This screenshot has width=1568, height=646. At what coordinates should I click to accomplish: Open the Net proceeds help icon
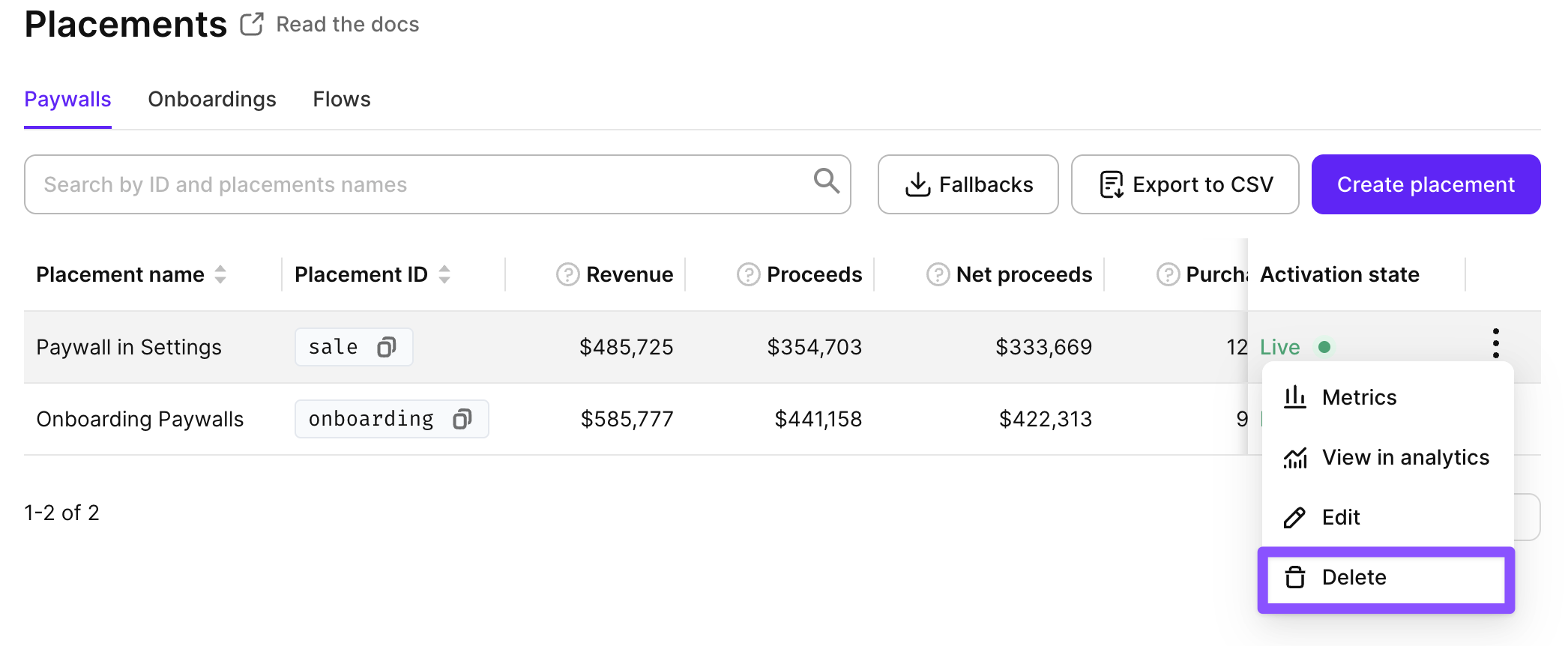(x=938, y=275)
